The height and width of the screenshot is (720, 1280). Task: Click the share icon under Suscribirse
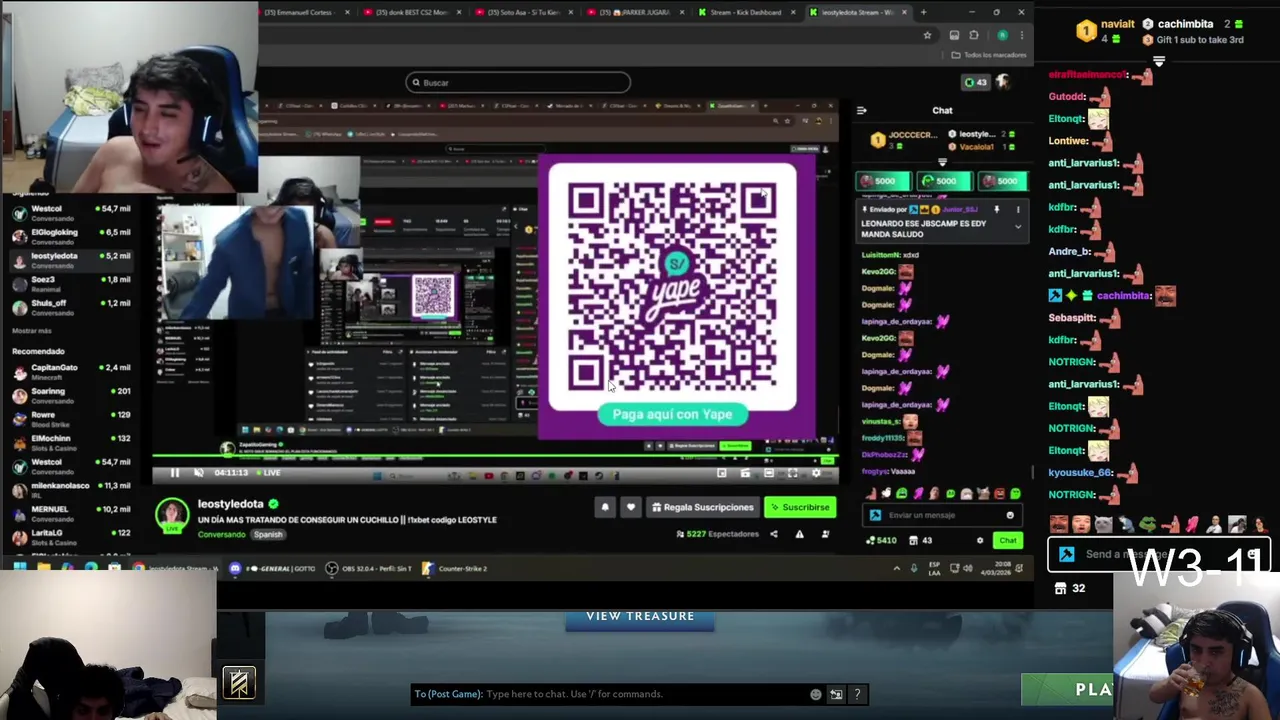pos(773,534)
